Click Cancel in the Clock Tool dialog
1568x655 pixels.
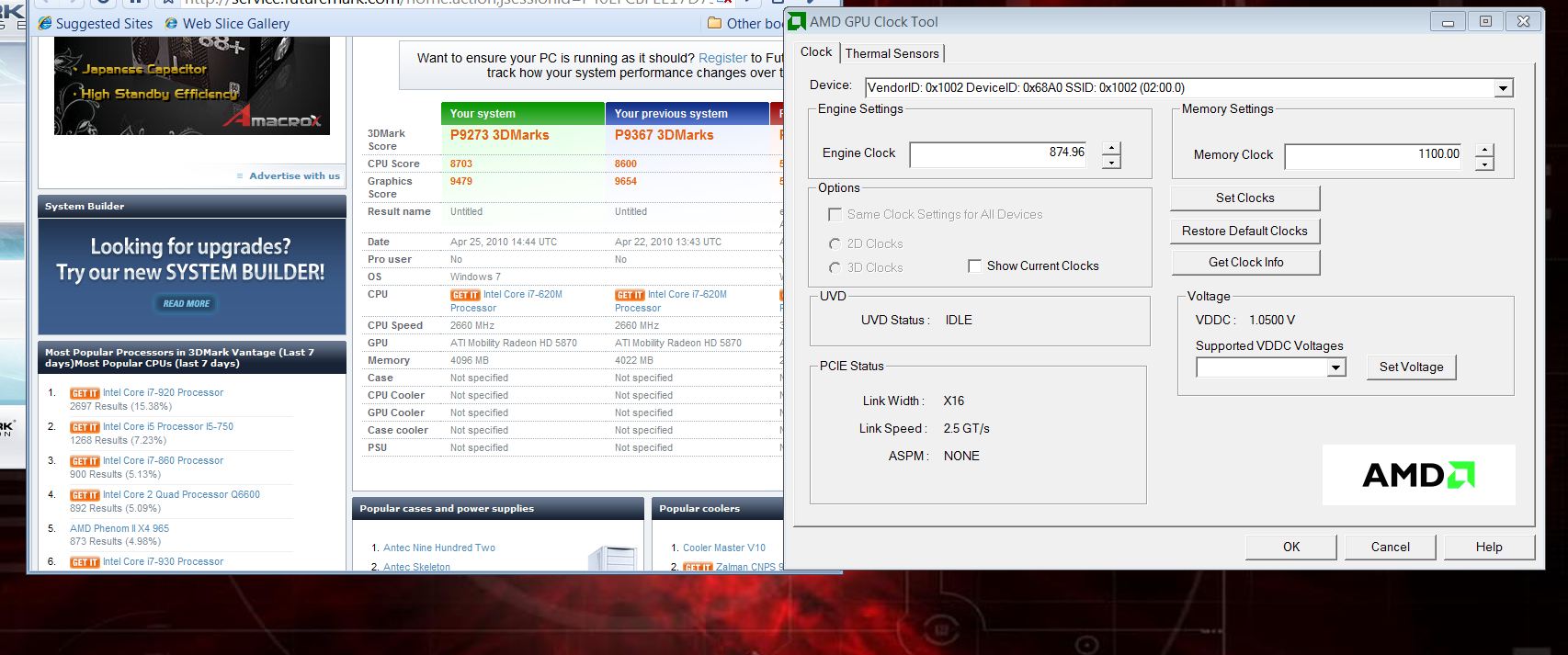pos(1390,547)
